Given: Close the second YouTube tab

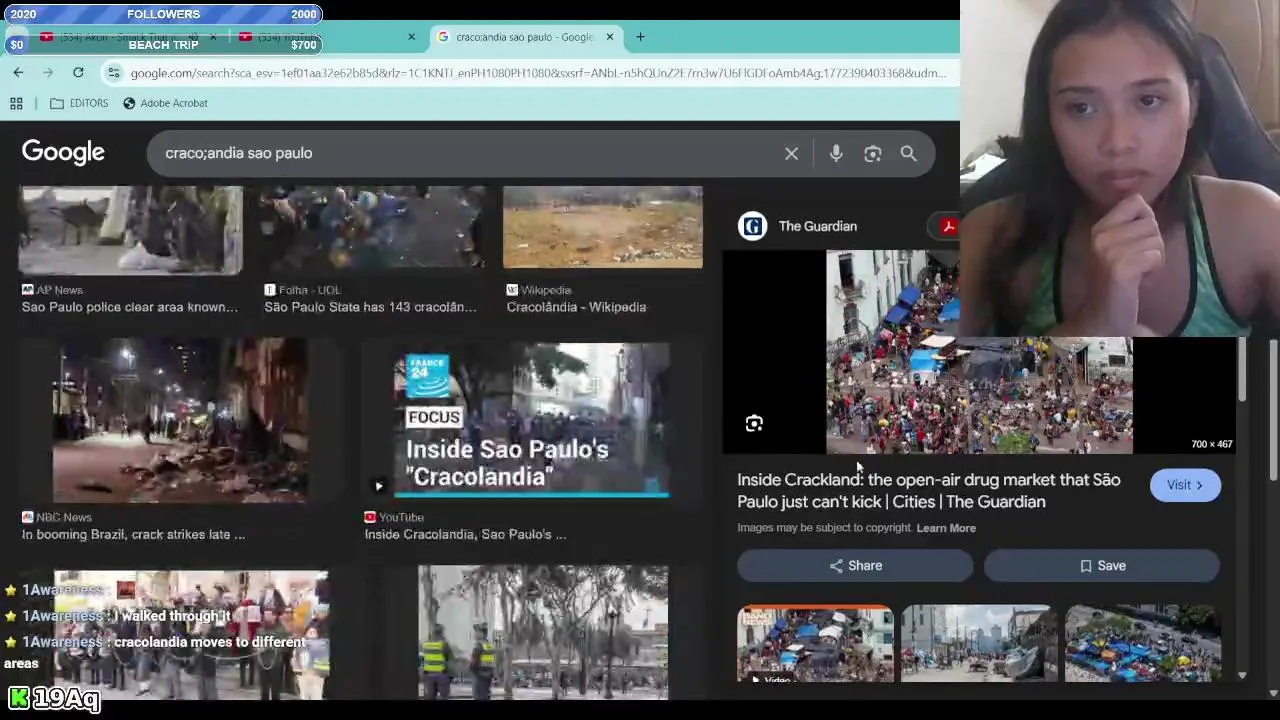Looking at the screenshot, I should point(411,37).
